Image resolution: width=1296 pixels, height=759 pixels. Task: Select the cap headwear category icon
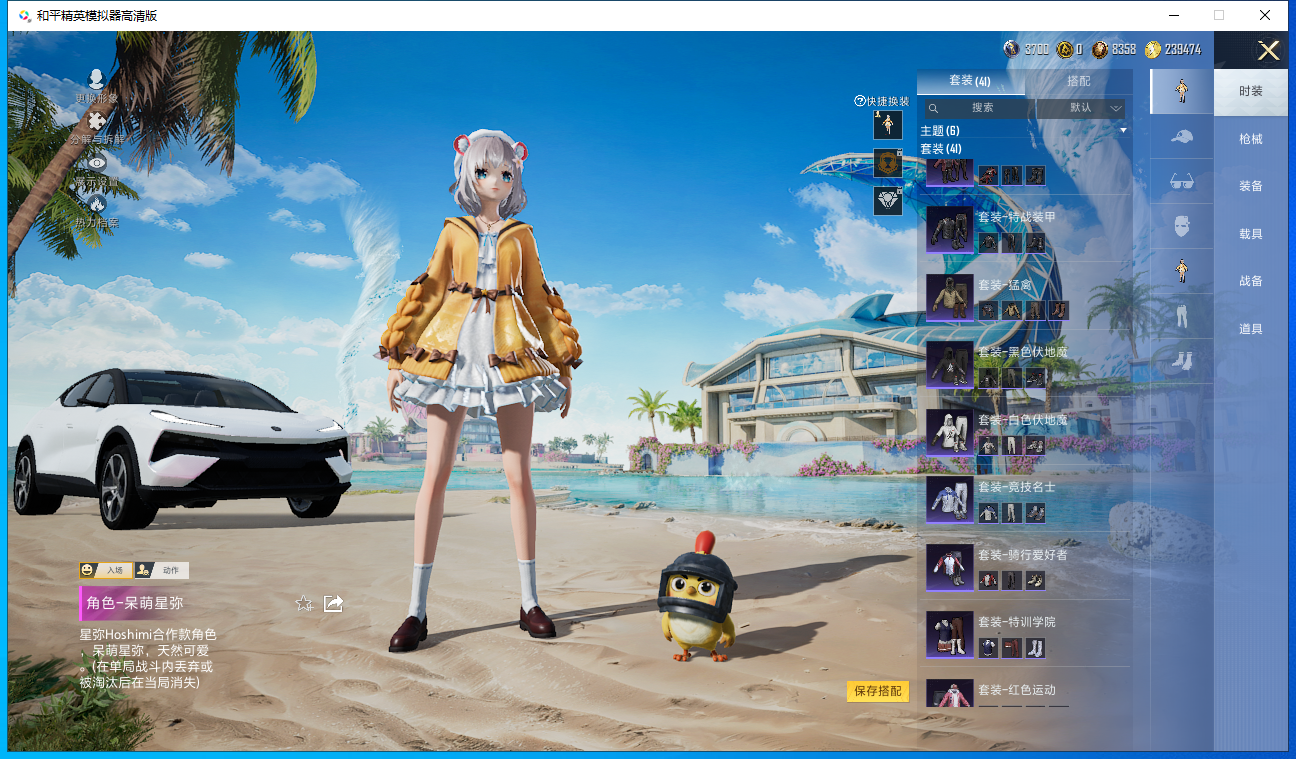click(1181, 136)
